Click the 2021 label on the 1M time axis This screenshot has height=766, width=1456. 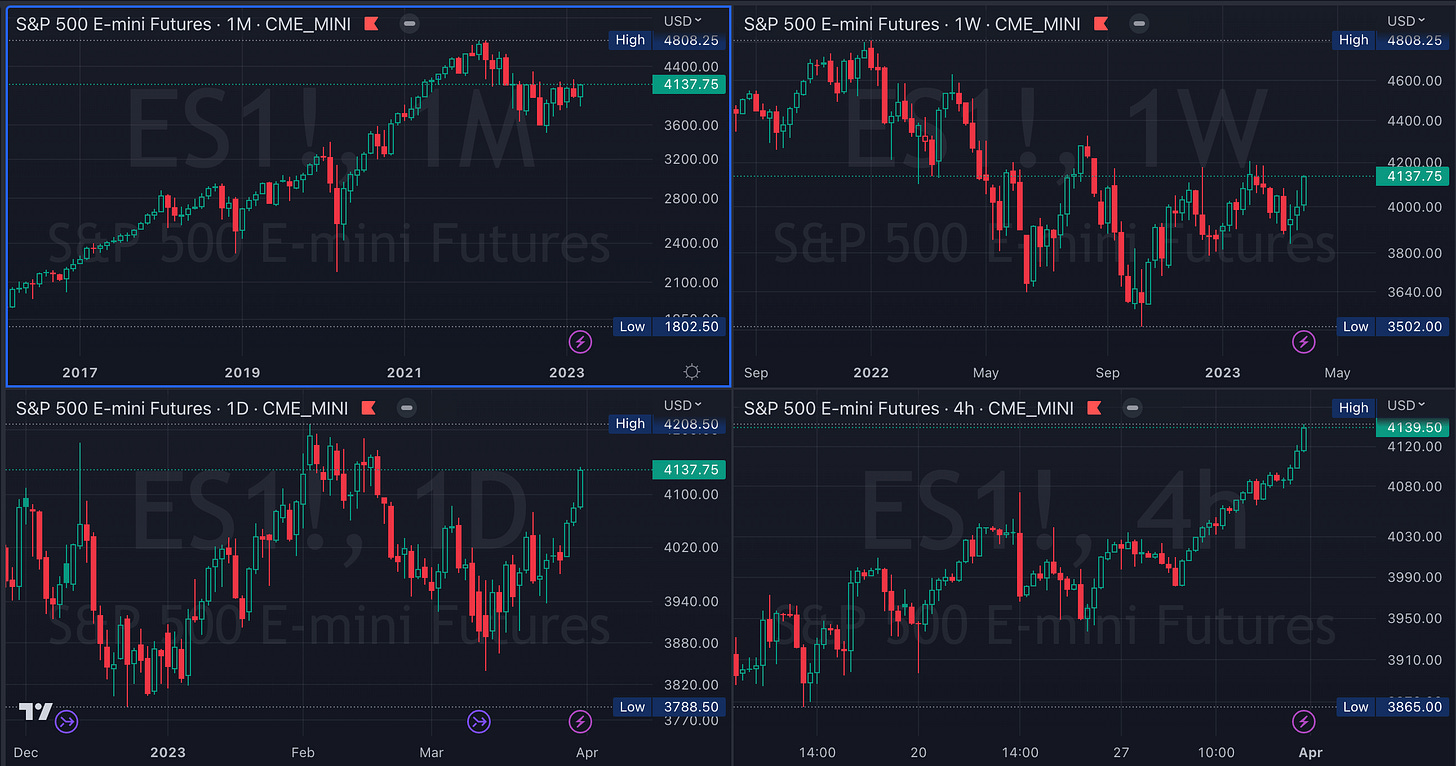pyautogui.click(x=404, y=372)
